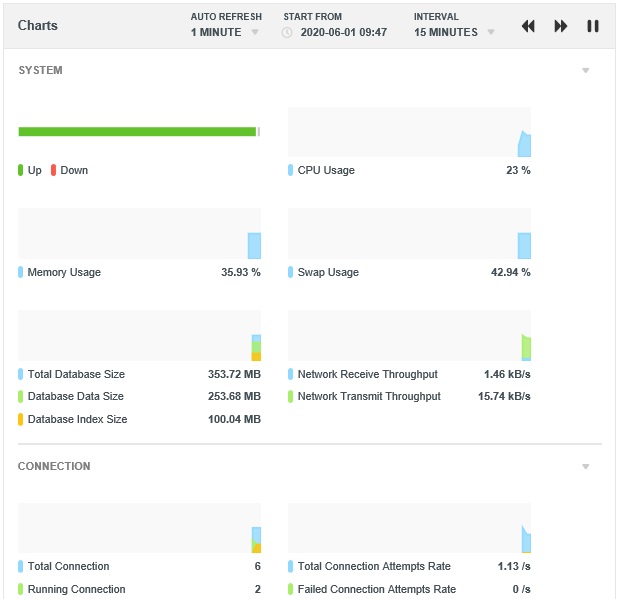Open the Interval 15 MINUTES dropdown
The width and height of the screenshot is (618, 599).
coord(454,32)
